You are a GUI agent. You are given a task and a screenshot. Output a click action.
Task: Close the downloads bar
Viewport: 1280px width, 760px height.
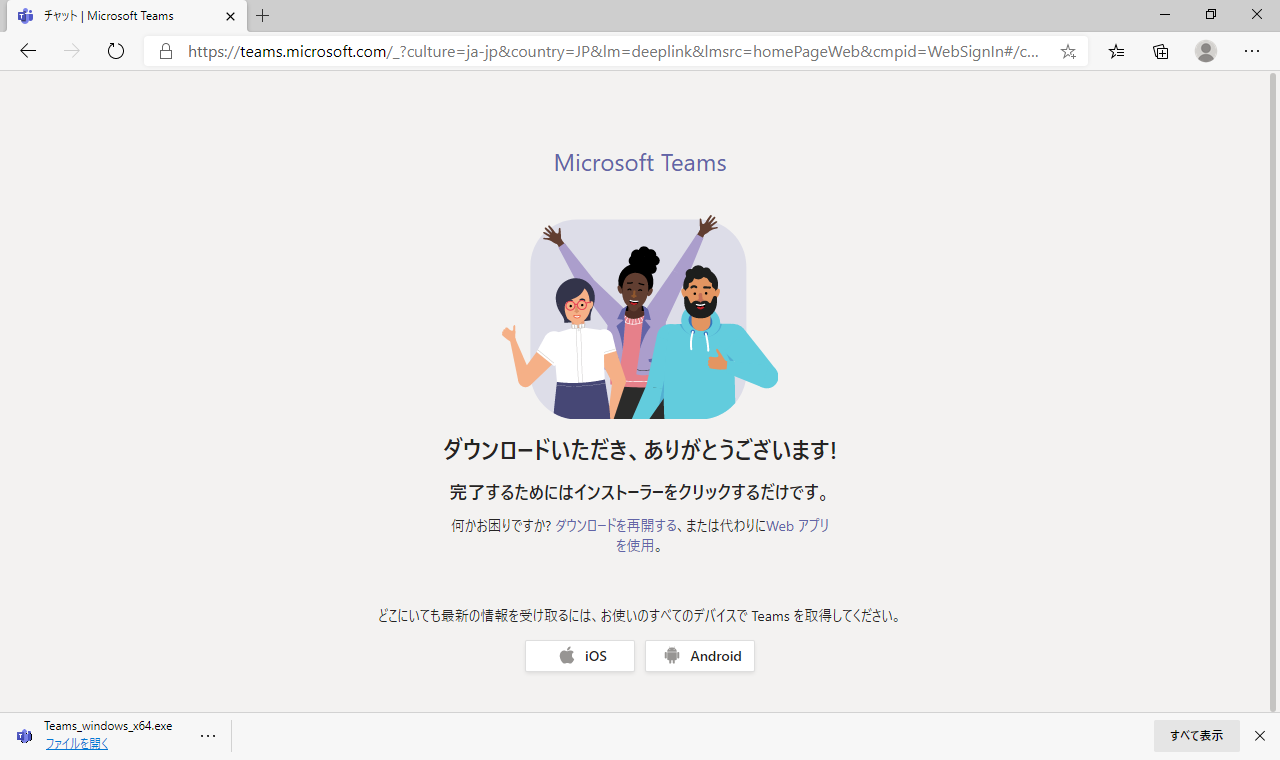(1260, 736)
